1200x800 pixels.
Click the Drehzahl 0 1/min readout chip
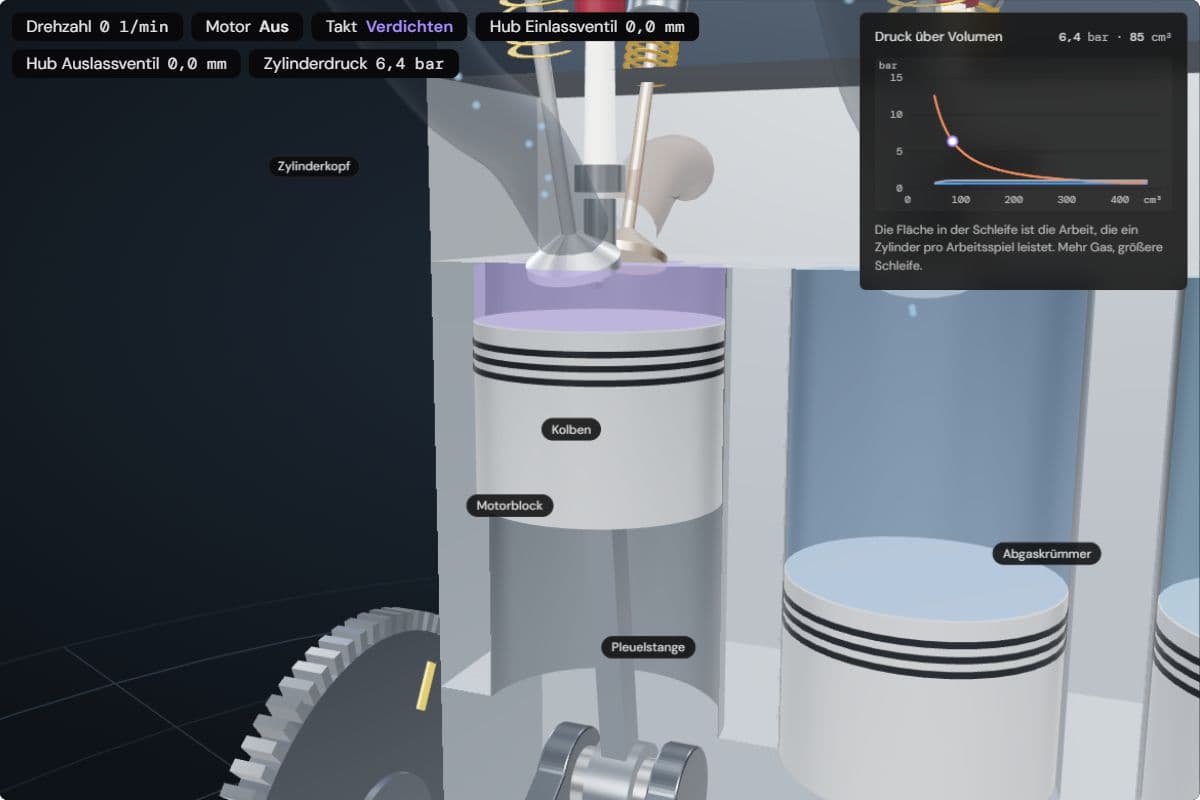[97, 27]
